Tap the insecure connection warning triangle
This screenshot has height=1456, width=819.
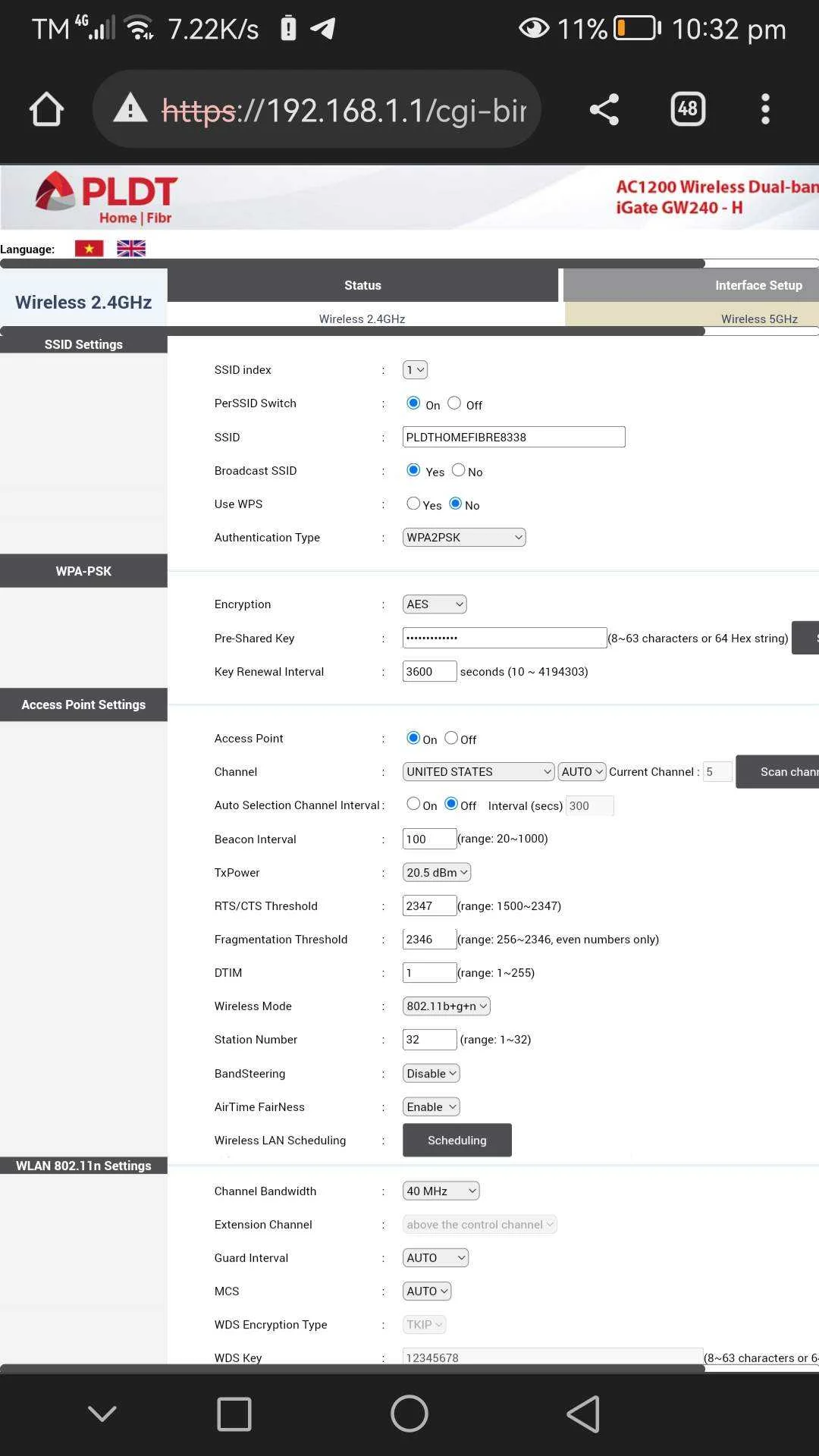coord(130,108)
